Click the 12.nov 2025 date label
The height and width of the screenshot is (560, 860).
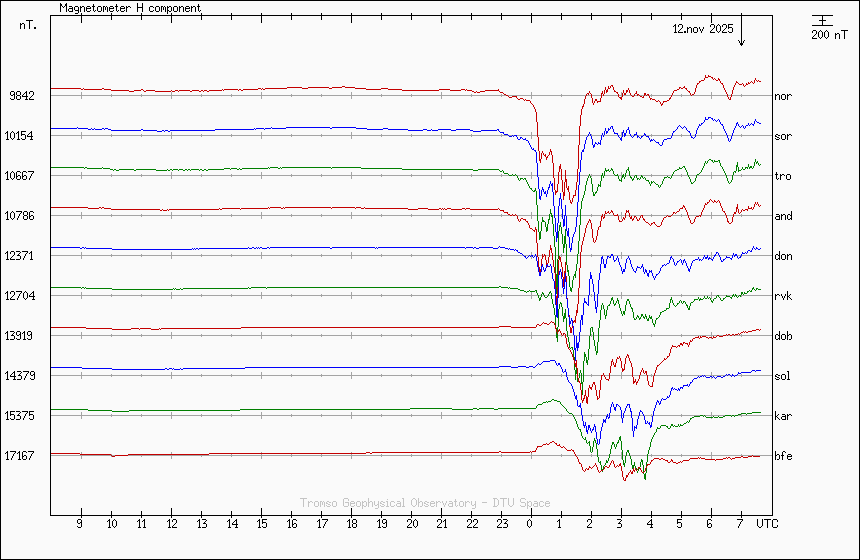(x=702, y=29)
